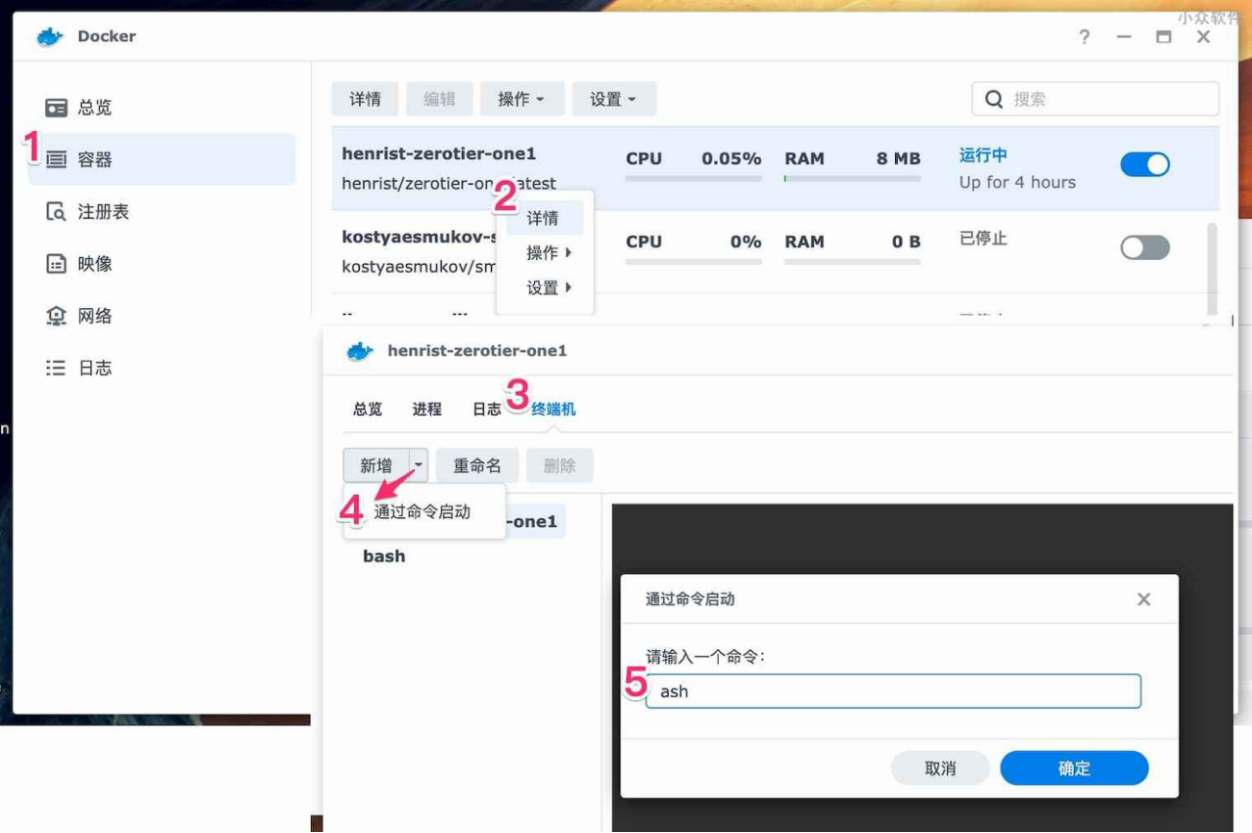Click the 搜索 search field

[x=1095, y=99]
